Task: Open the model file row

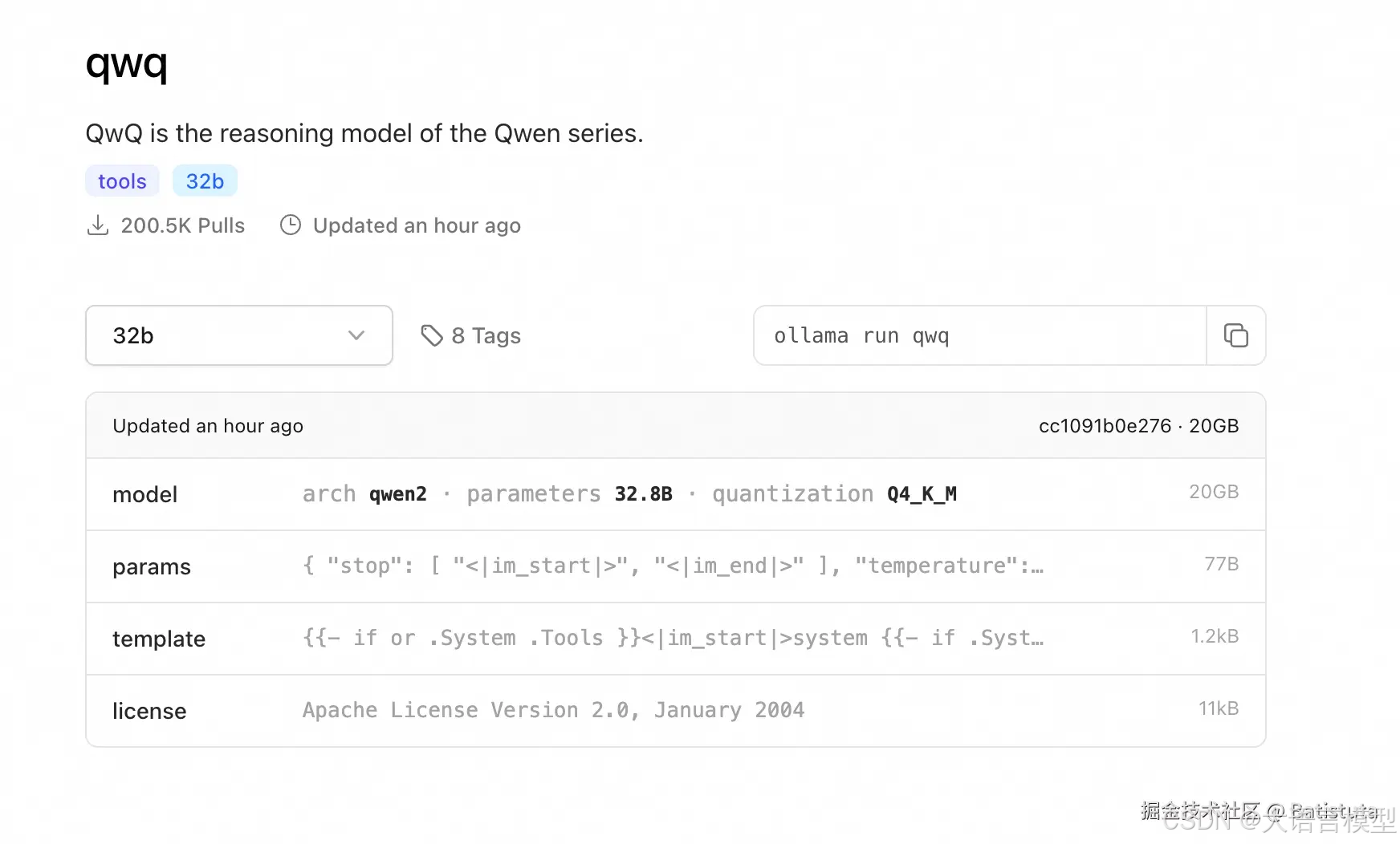Action: pyautogui.click(x=676, y=494)
